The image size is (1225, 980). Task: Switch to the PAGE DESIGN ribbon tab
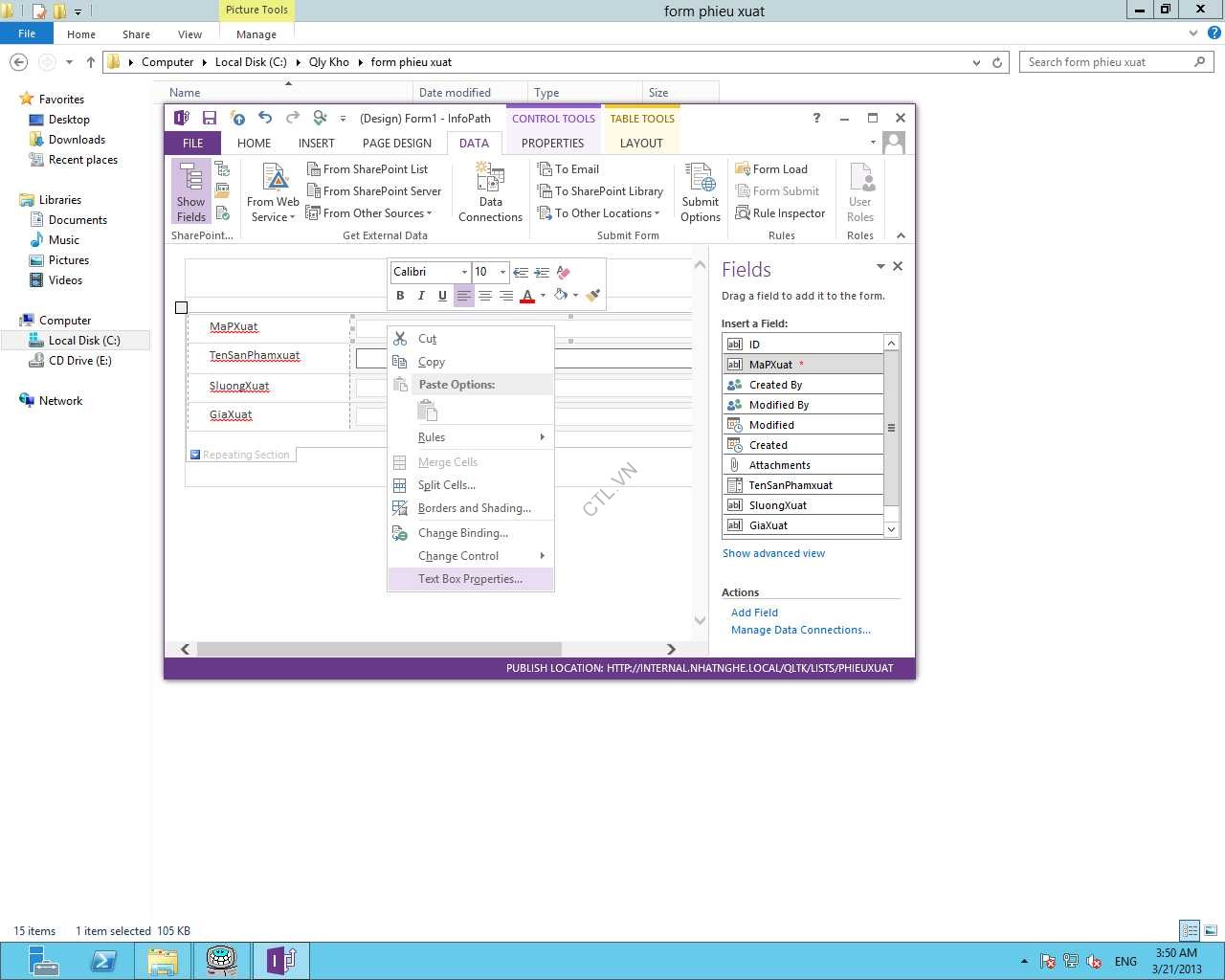pos(396,143)
